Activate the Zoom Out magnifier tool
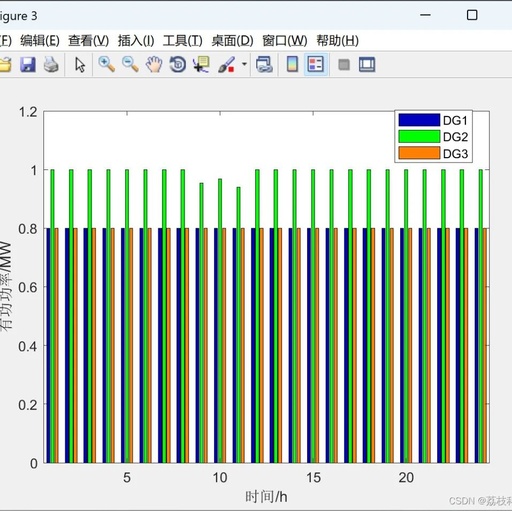The width and height of the screenshot is (512, 511). 130,64
